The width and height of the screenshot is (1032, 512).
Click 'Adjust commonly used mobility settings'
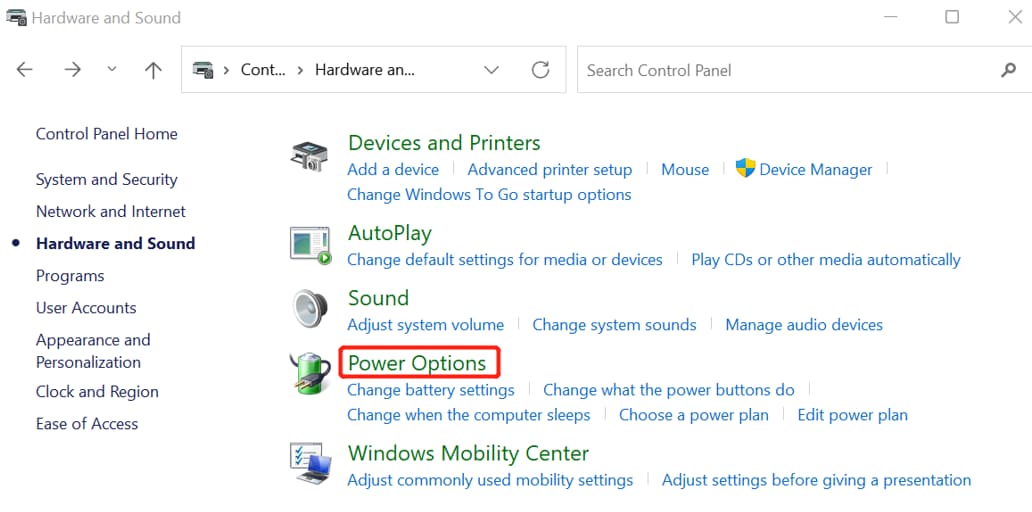tap(490, 480)
